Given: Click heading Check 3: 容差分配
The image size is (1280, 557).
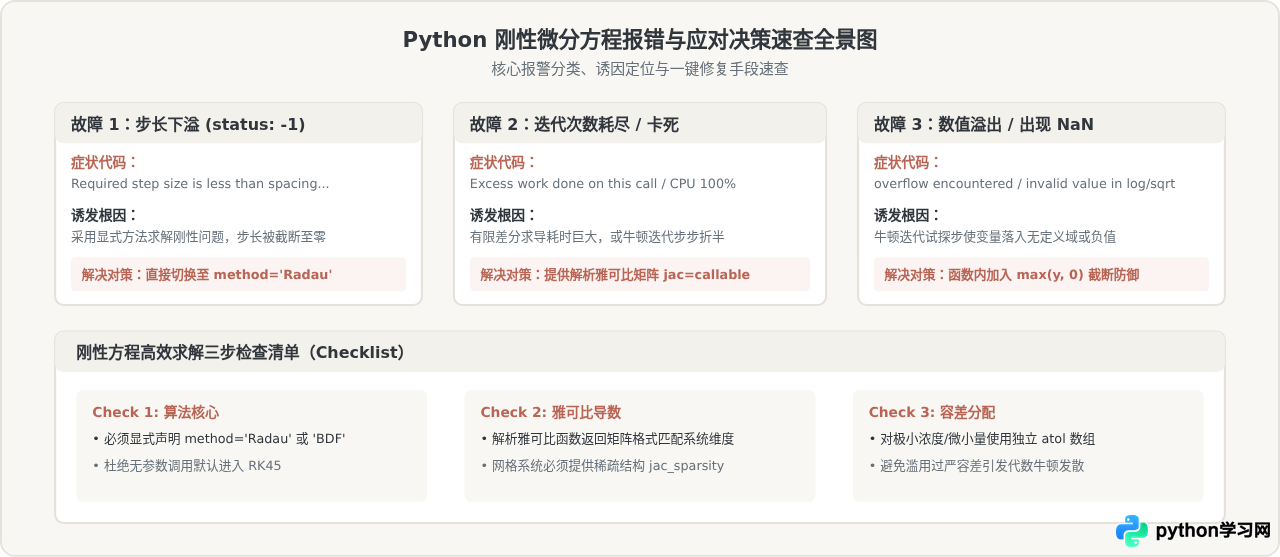Looking at the screenshot, I should pyautogui.click(x=931, y=412).
